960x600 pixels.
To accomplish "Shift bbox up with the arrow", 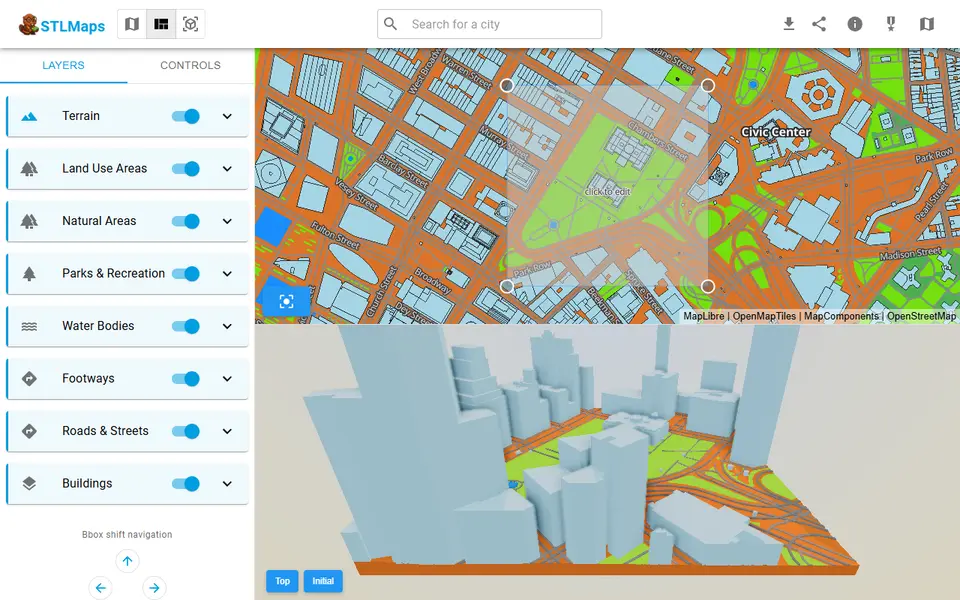I will click(x=127, y=561).
